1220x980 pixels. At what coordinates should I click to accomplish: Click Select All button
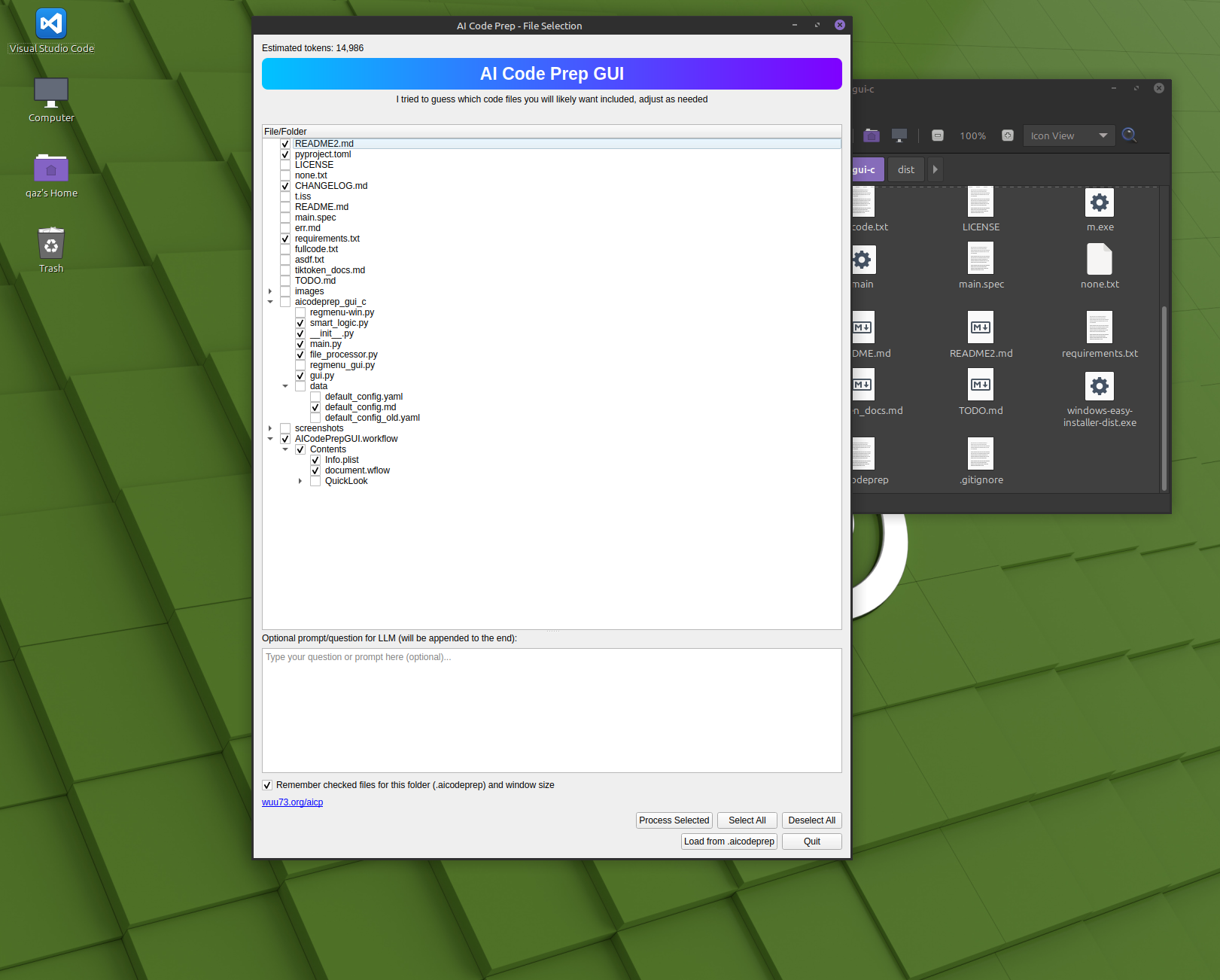(747, 820)
